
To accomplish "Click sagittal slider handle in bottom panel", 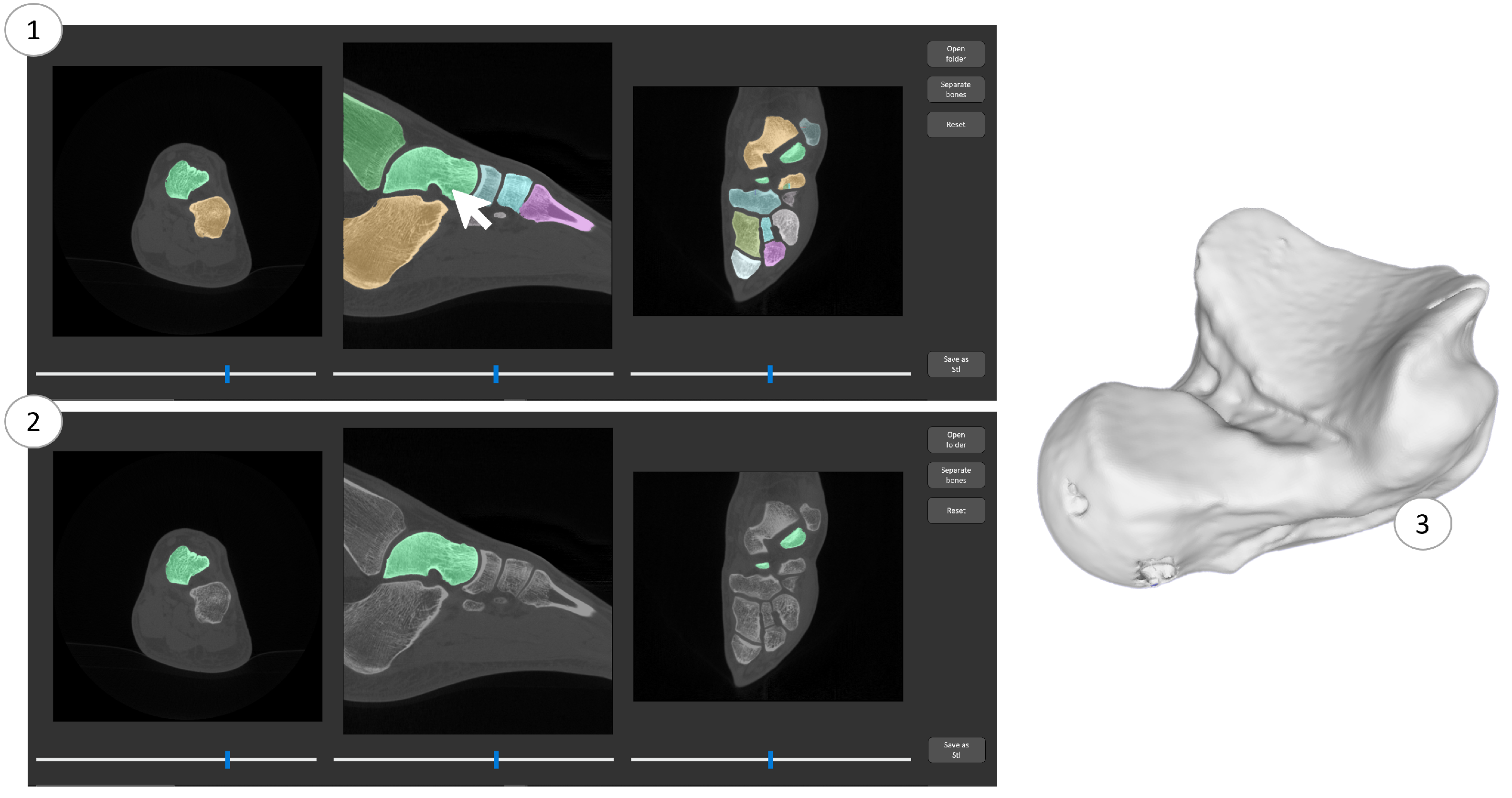I will [x=496, y=759].
